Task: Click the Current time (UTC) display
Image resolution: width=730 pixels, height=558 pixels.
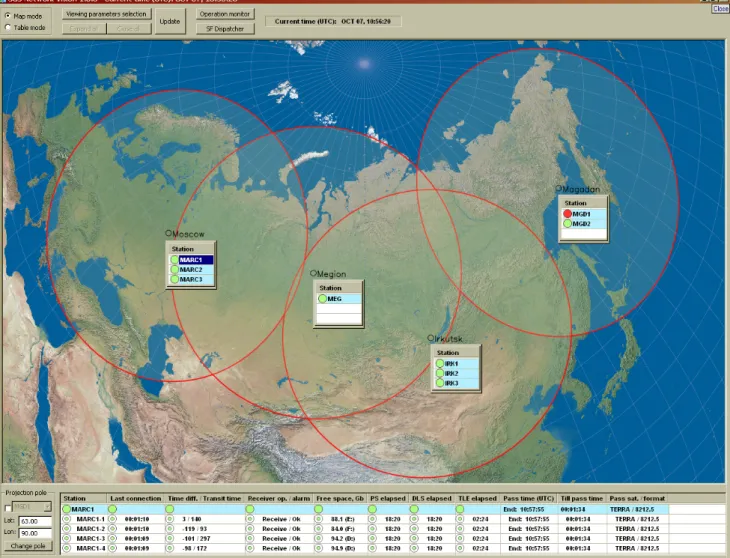Action: [333, 21]
